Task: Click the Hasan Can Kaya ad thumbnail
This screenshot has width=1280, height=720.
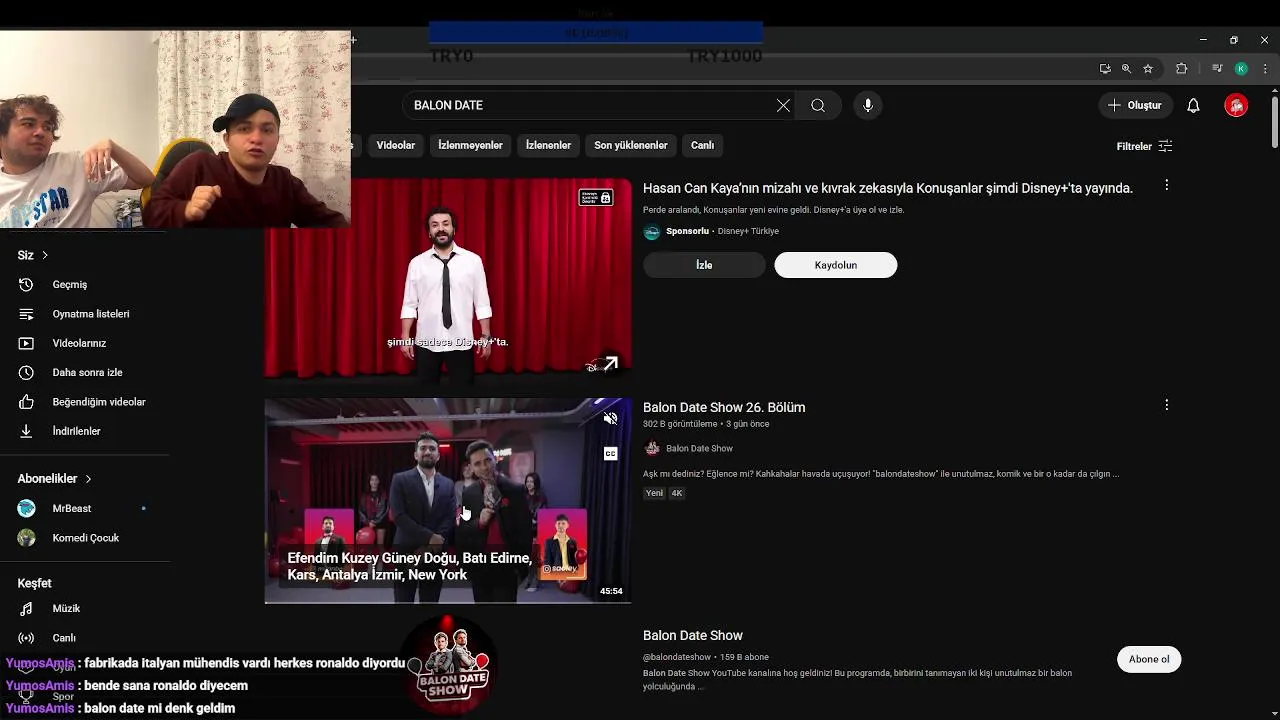Action: [448, 280]
